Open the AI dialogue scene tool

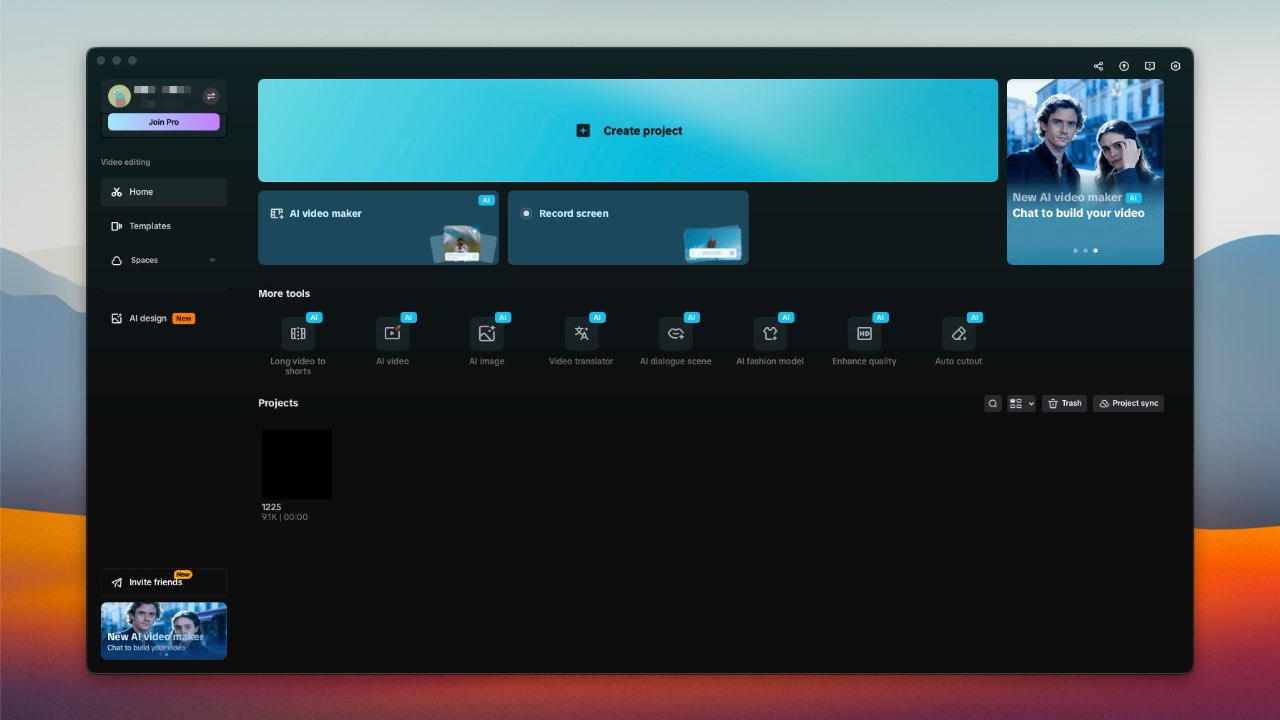tap(675, 334)
